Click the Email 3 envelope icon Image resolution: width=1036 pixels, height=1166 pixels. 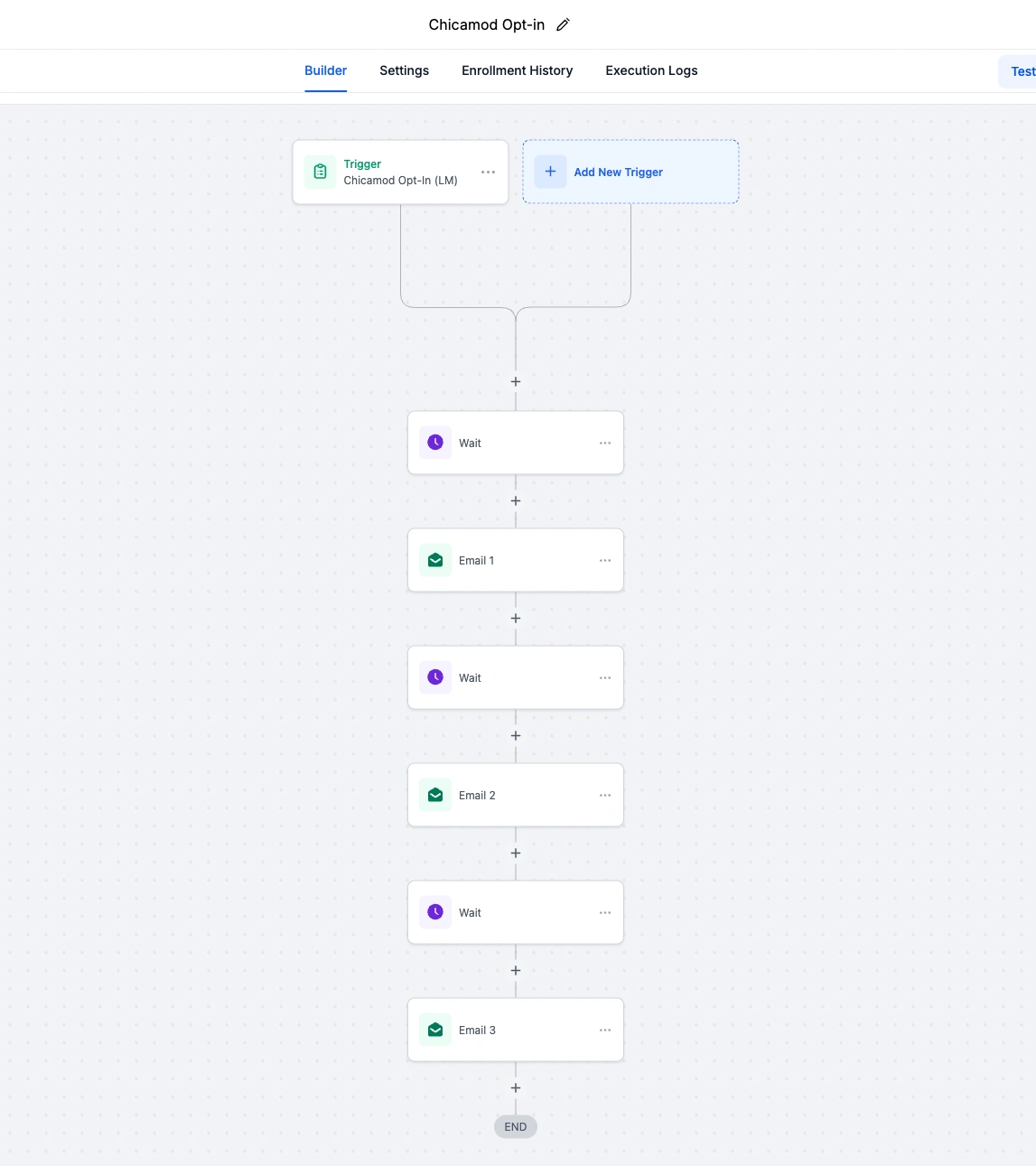[435, 1030]
